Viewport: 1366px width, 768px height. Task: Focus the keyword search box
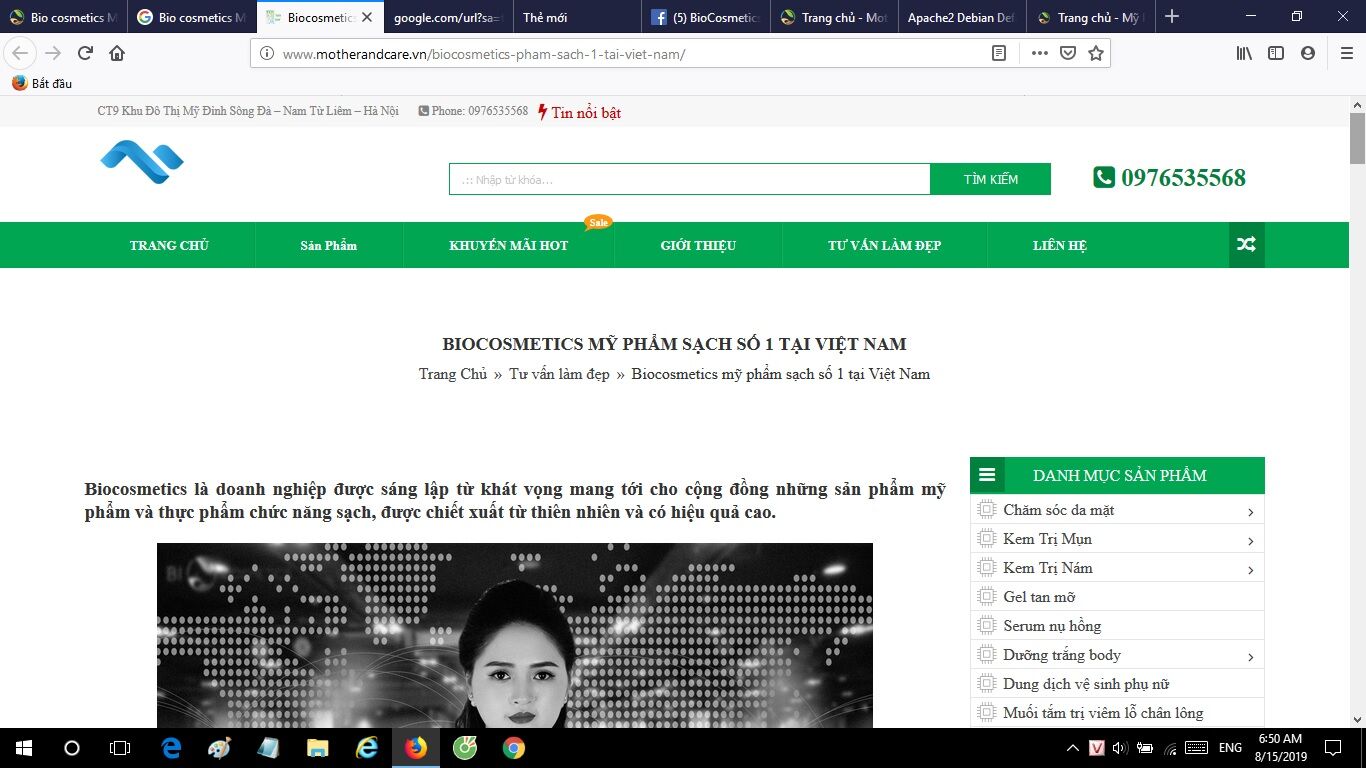tap(690, 179)
